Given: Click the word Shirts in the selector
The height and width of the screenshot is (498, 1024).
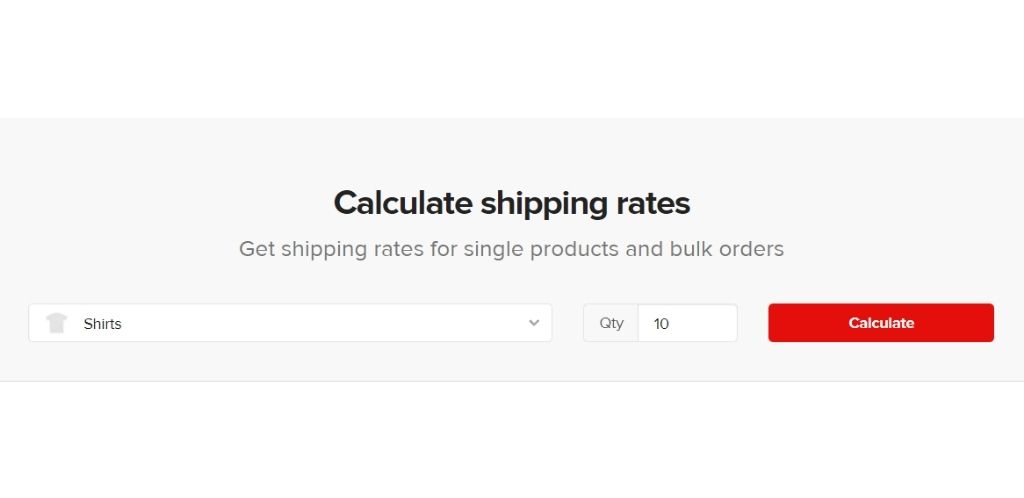Looking at the screenshot, I should coord(103,324).
